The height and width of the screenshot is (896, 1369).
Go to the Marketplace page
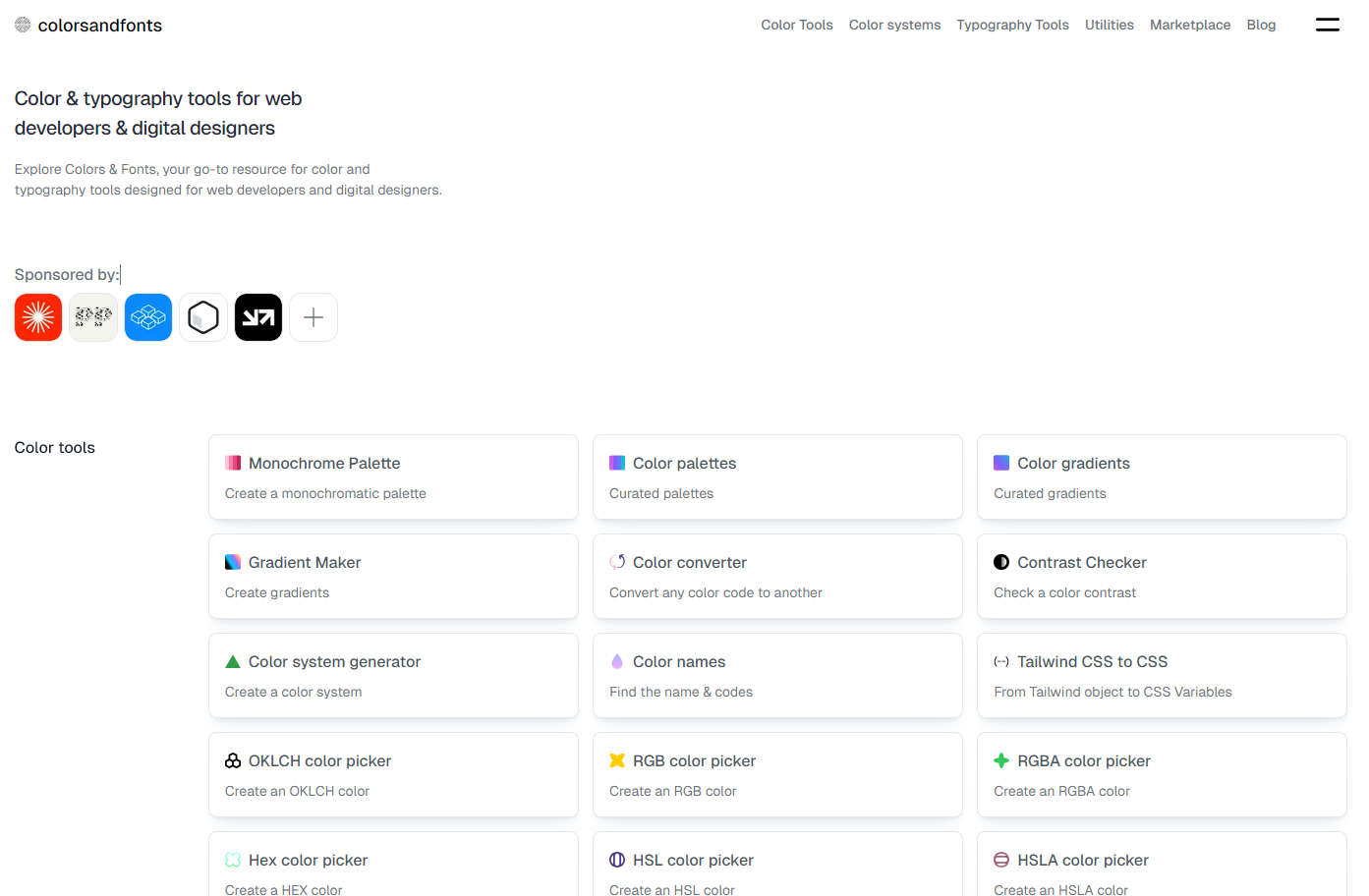point(1190,25)
